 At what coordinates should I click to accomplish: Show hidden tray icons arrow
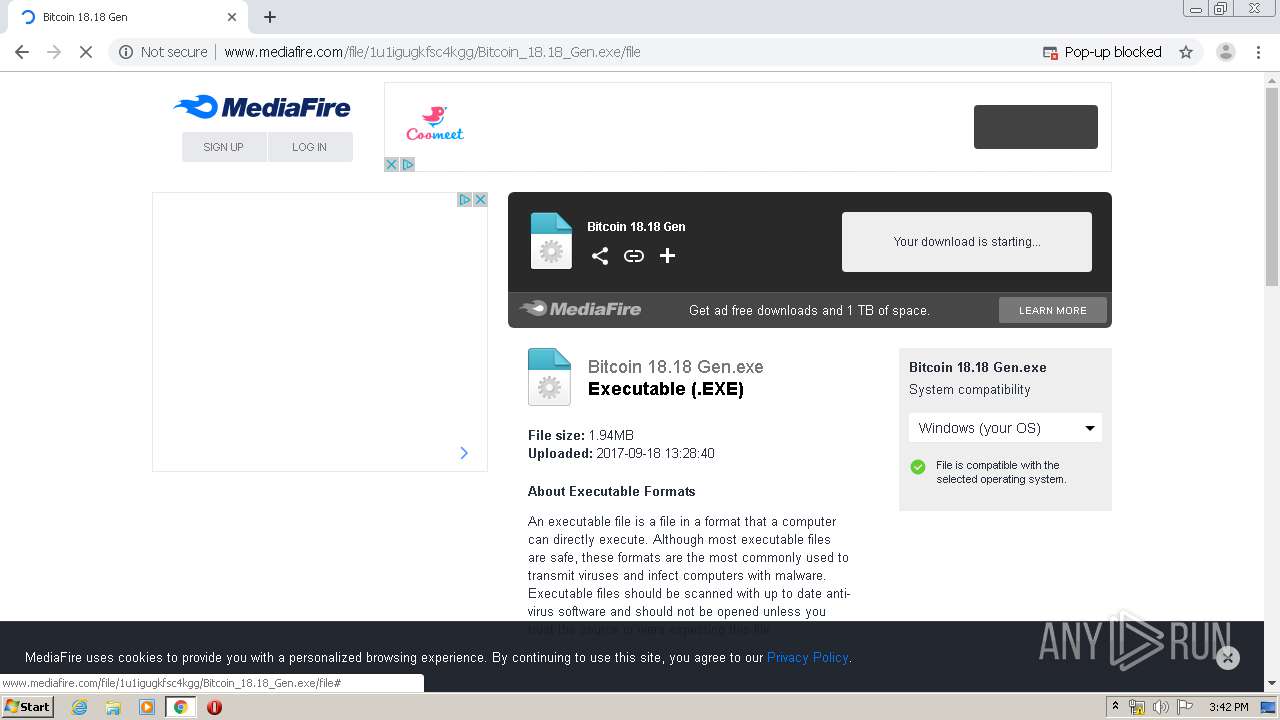(1116, 707)
